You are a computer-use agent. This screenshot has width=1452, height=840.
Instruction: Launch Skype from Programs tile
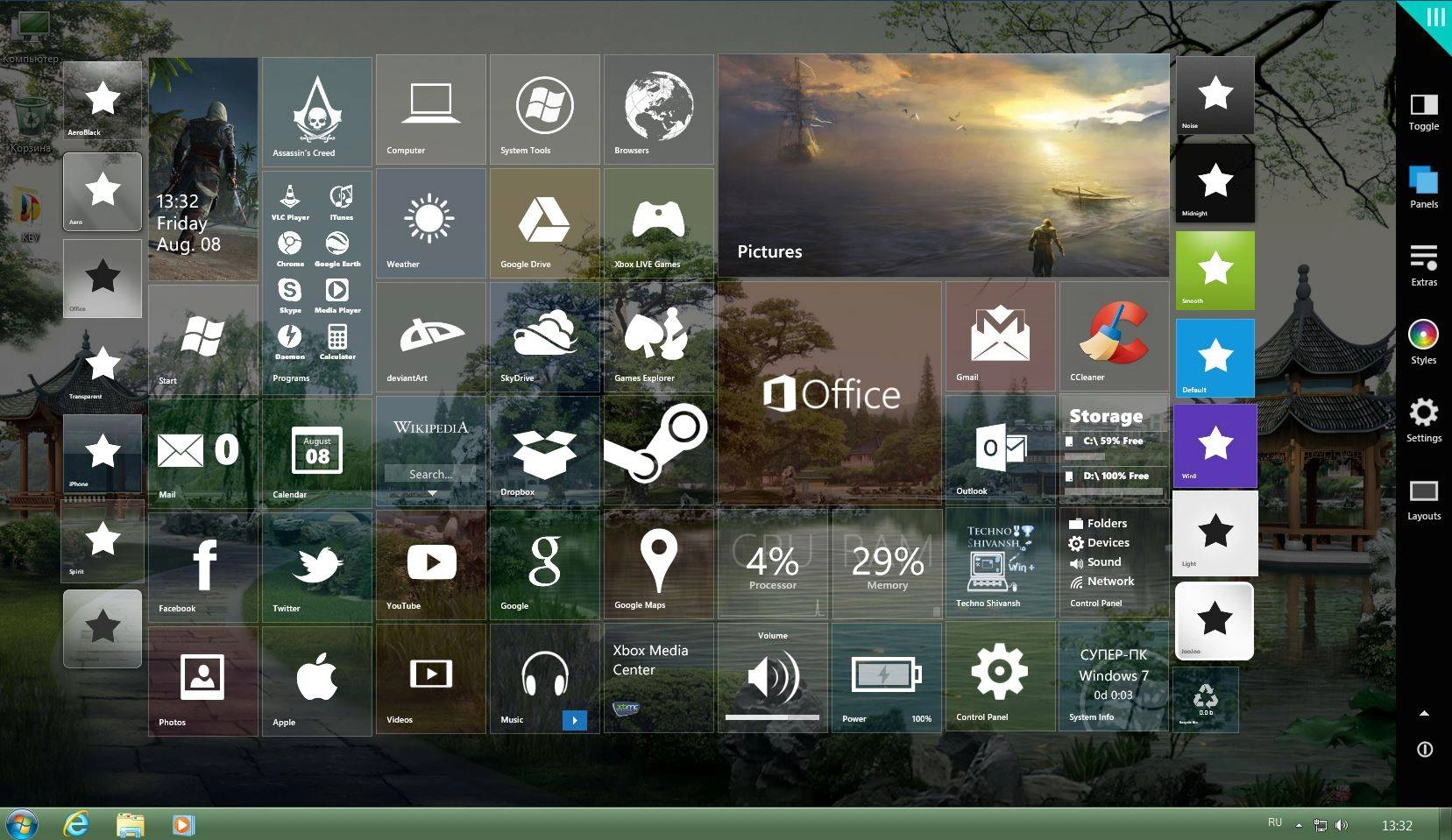[x=290, y=294]
